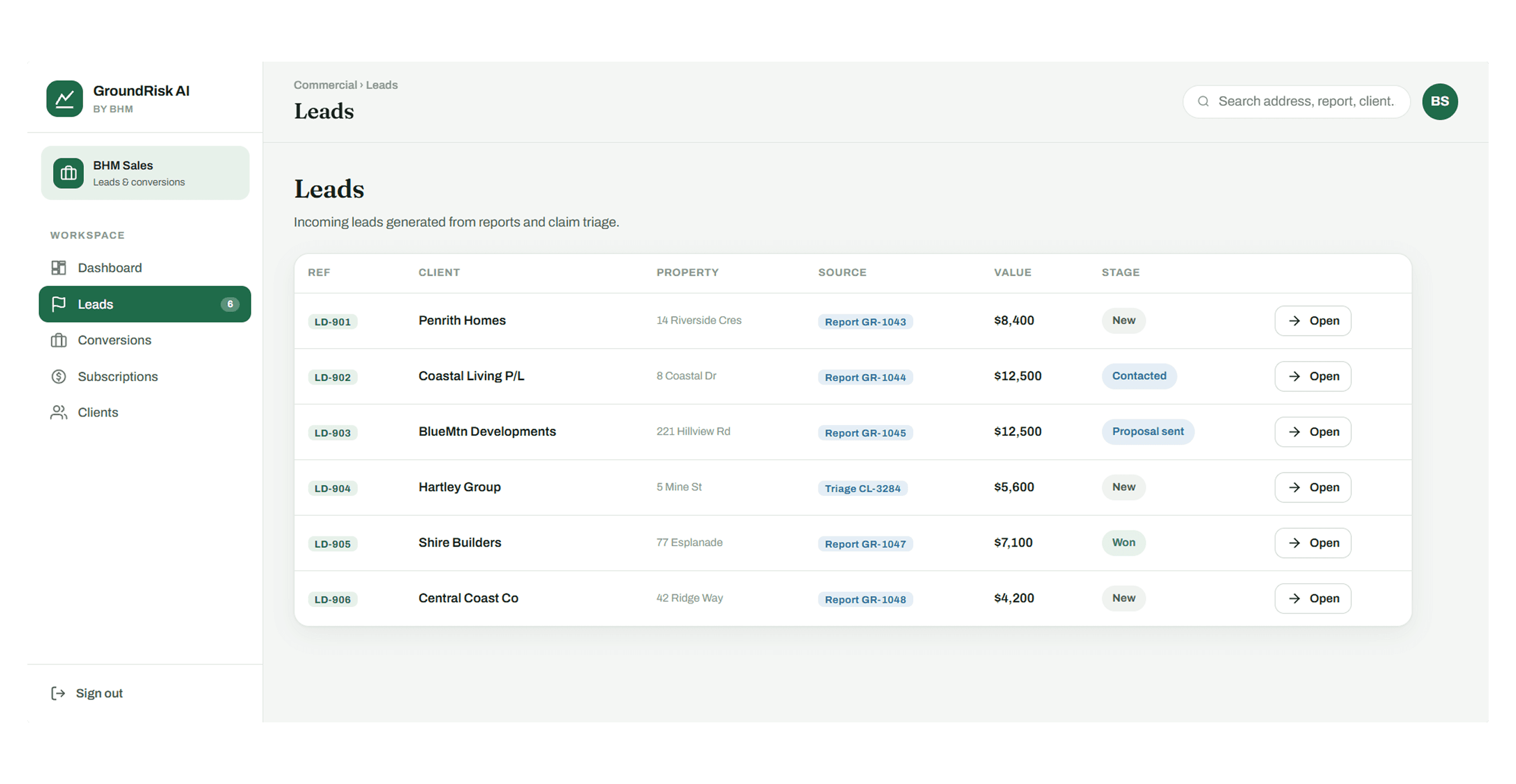Image resolution: width=1516 pixels, height=784 pixels.
Task: Click the STAGE column header
Action: 1120,273
